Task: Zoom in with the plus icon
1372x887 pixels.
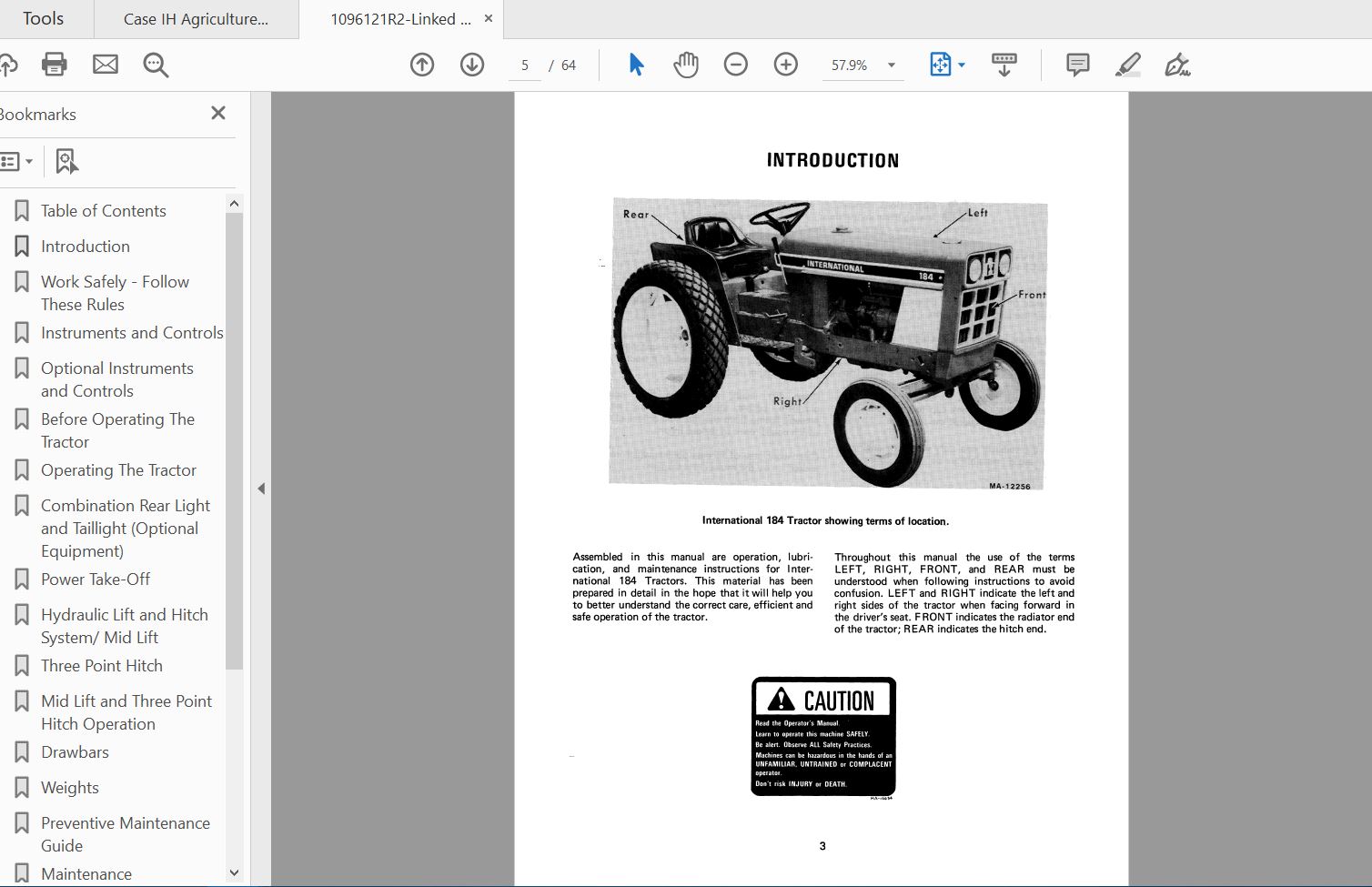Action: click(786, 65)
